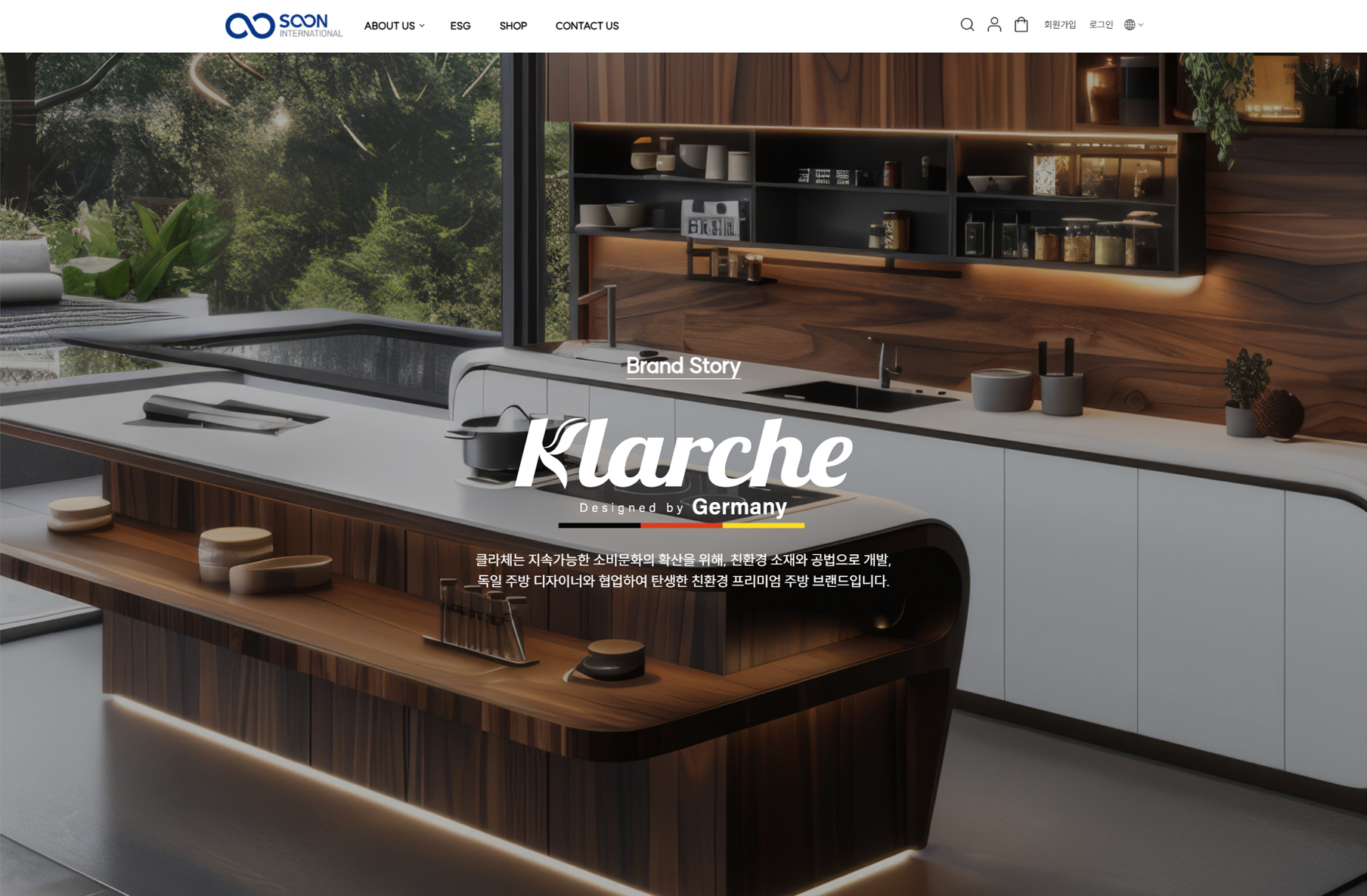Open the user account icon
This screenshot has height=896, width=1367.
coord(994,25)
